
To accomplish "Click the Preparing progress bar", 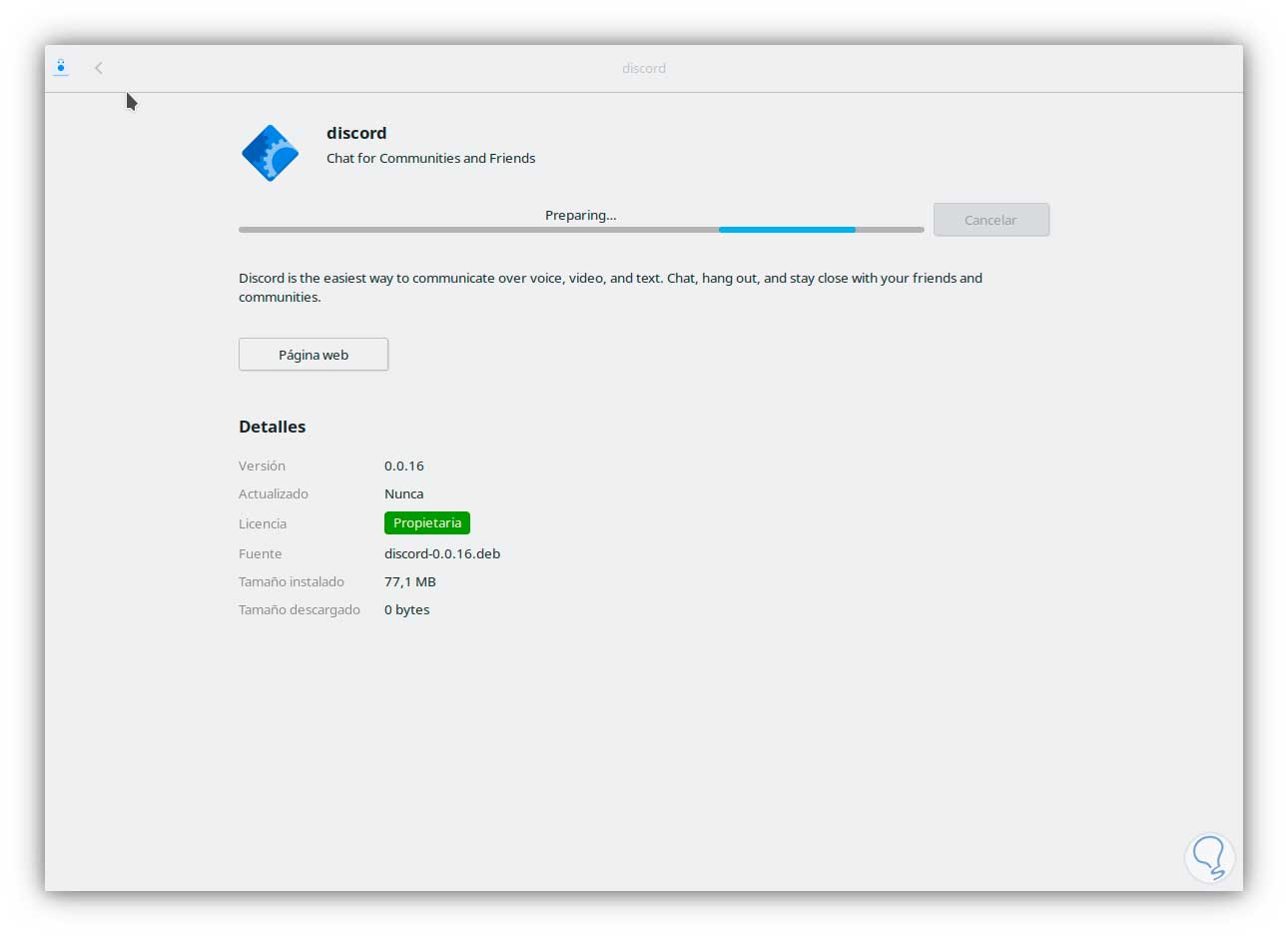I will [x=581, y=230].
